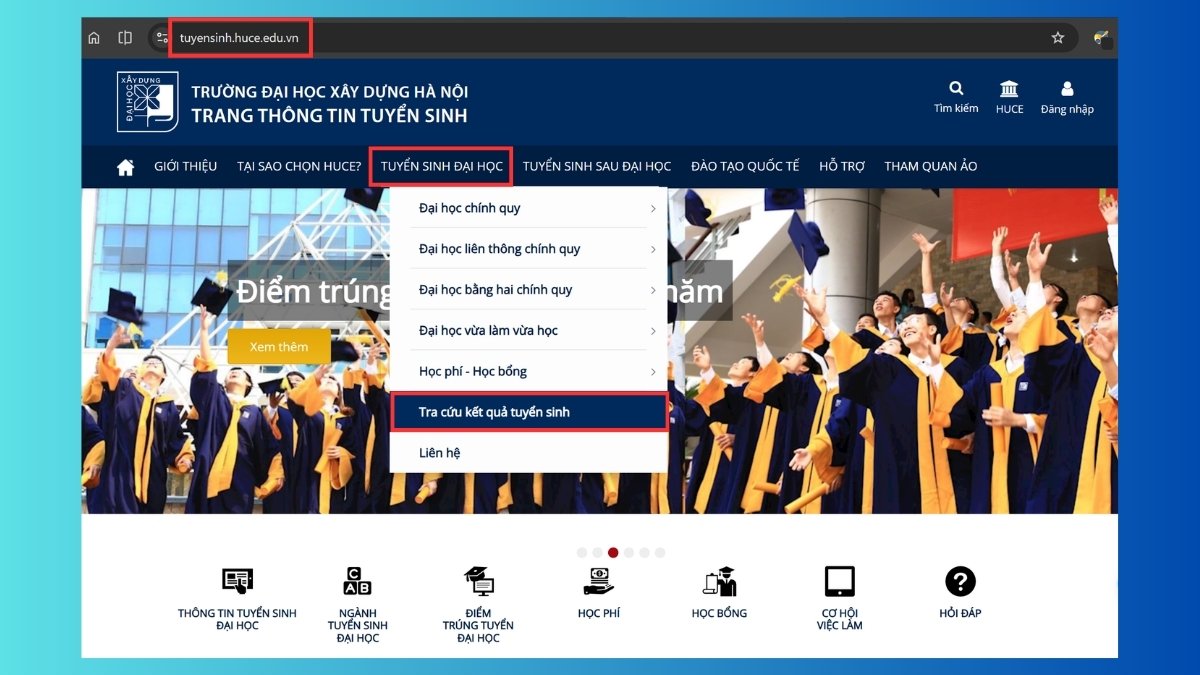Open the Điểm trúng tuyển đại học icon
Viewport: 1200px width, 675px height.
coord(478,580)
